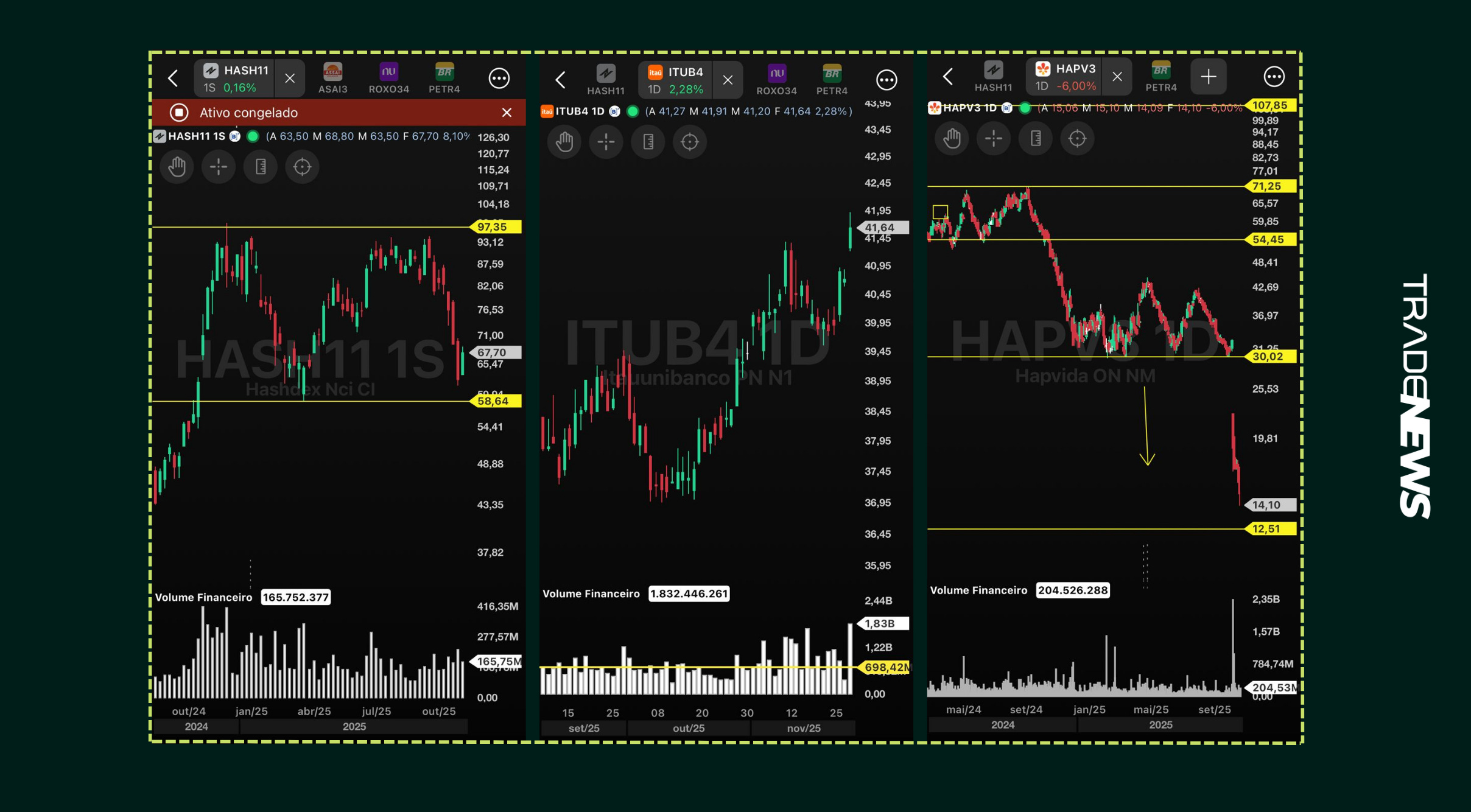This screenshot has width=1471, height=812.
Task: Toggle the Ativo congelado stop indicator
Action: click(x=179, y=113)
